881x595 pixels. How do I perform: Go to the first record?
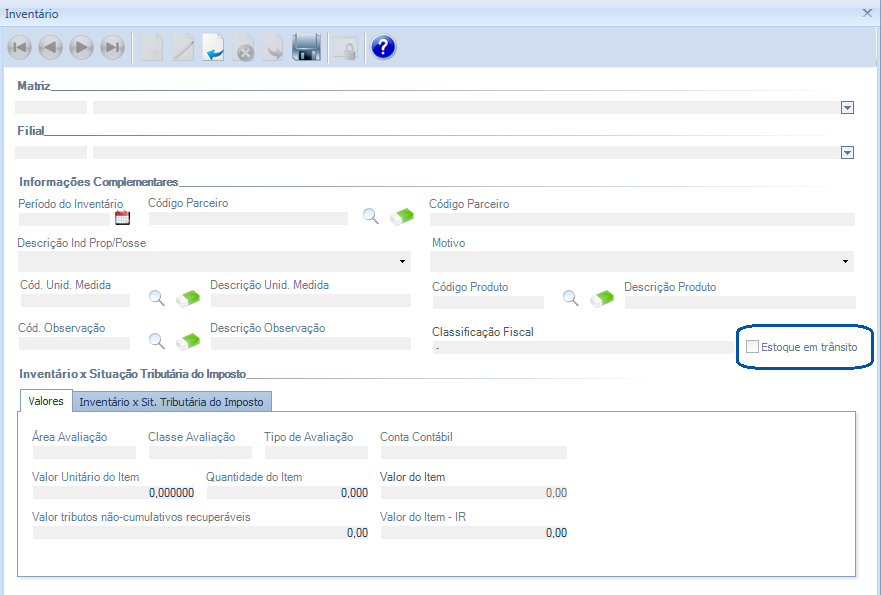coord(19,47)
